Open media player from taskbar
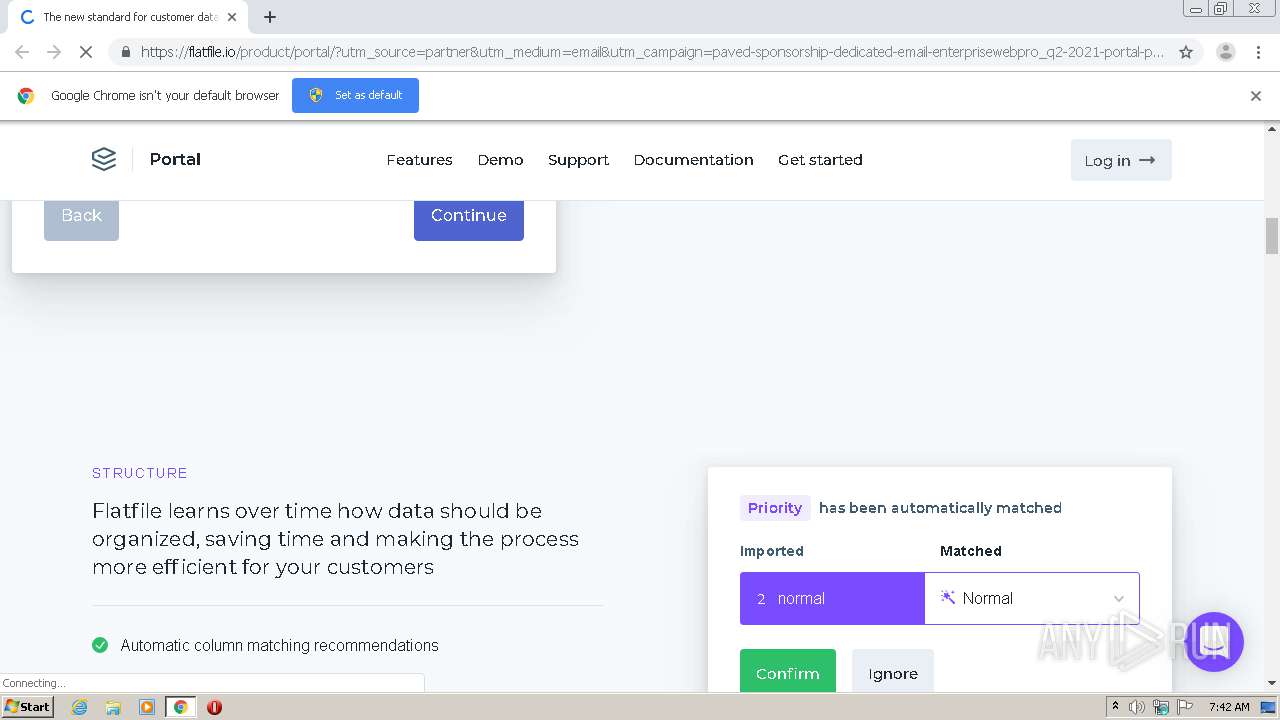Image resolution: width=1280 pixels, height=720 pixels. tap(147, 707)
